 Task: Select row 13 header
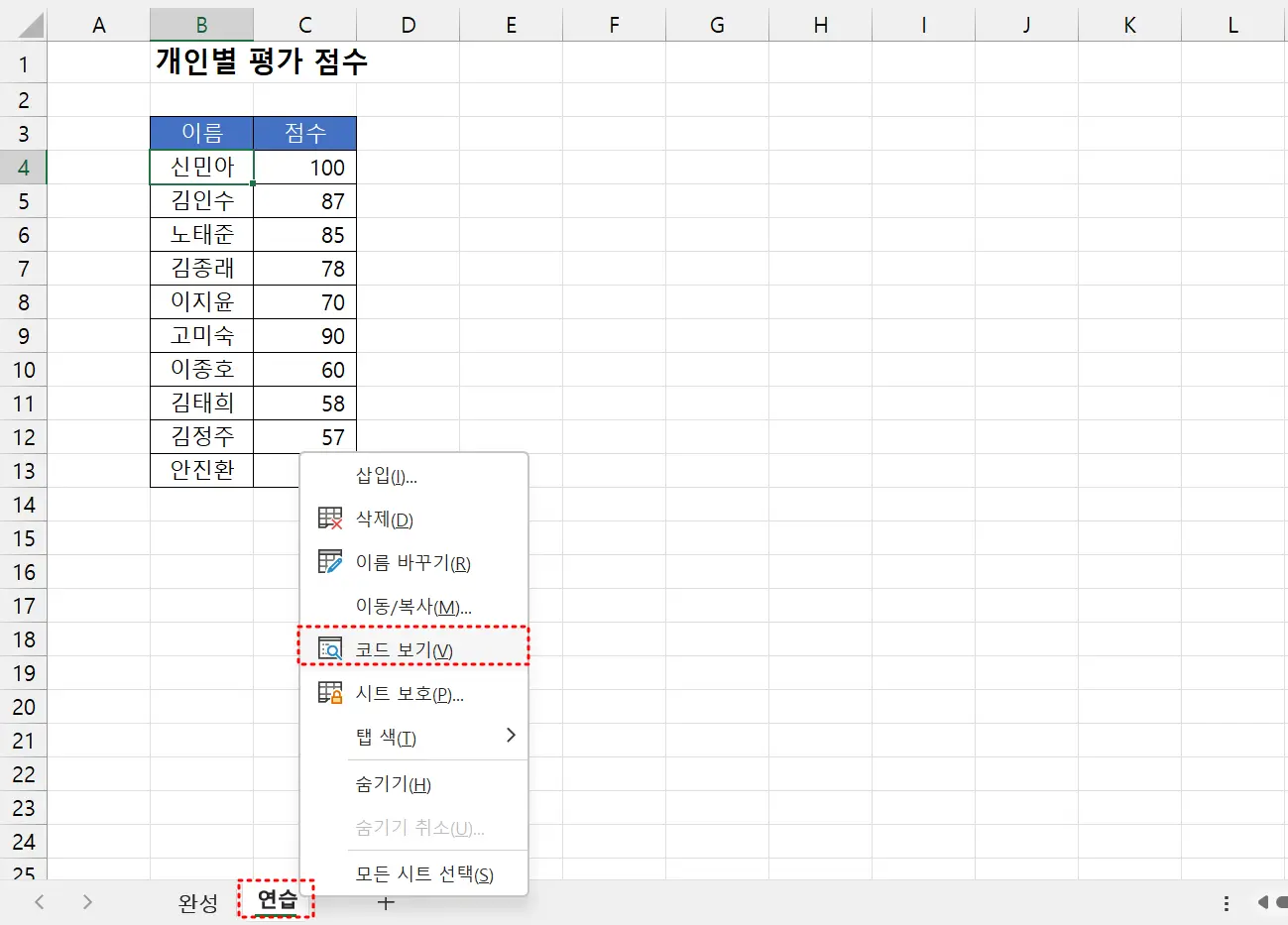pyautogui.click(x=24, y=471)
